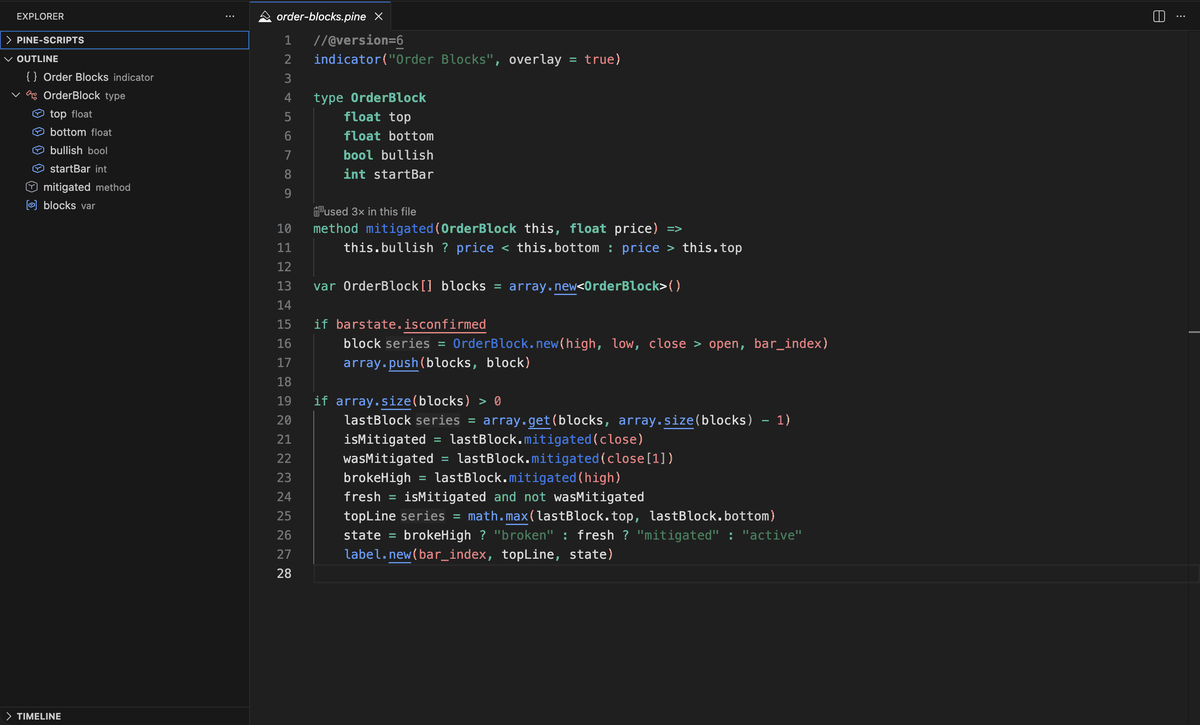This screenshot has width=1200, height=725.
Task: Click the mitigated method icon
Action: pos(32,187)
